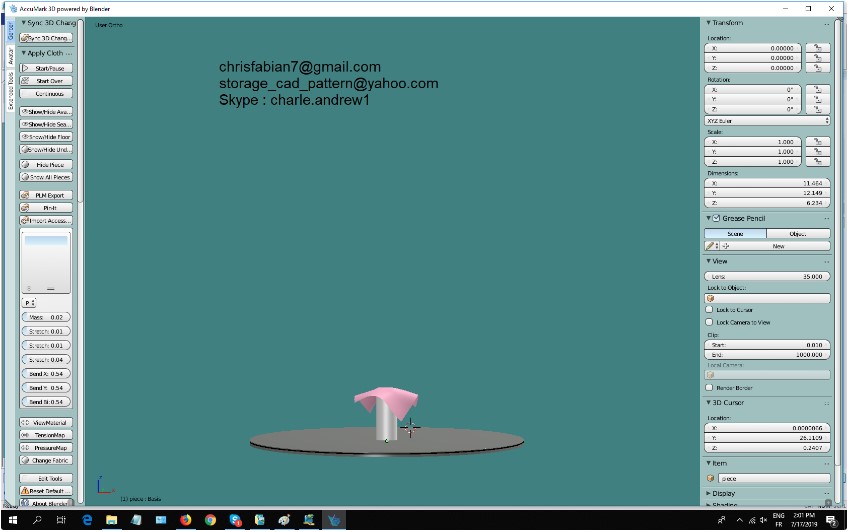This screenshot has width=850, height=532.
Task: Enable Lock Camera to View checkbox
Action: 709,322
